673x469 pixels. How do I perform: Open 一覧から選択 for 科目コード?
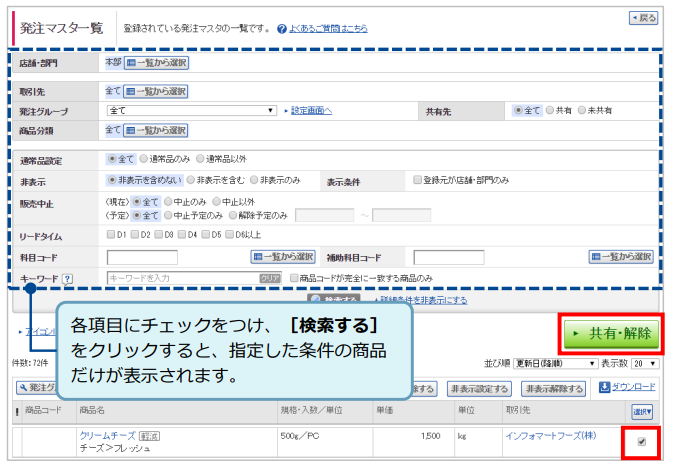(x=283, y=257)
